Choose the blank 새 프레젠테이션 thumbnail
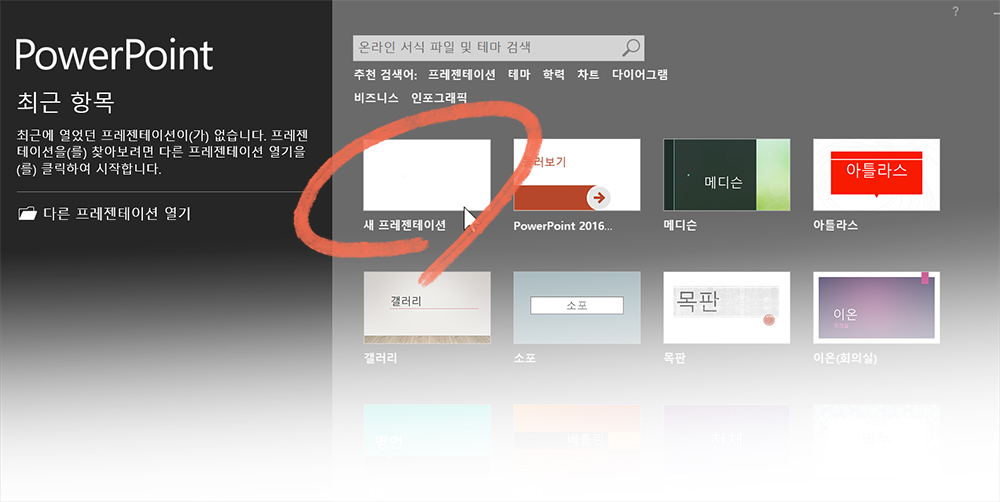1000x502 pixels. point(427,175)
